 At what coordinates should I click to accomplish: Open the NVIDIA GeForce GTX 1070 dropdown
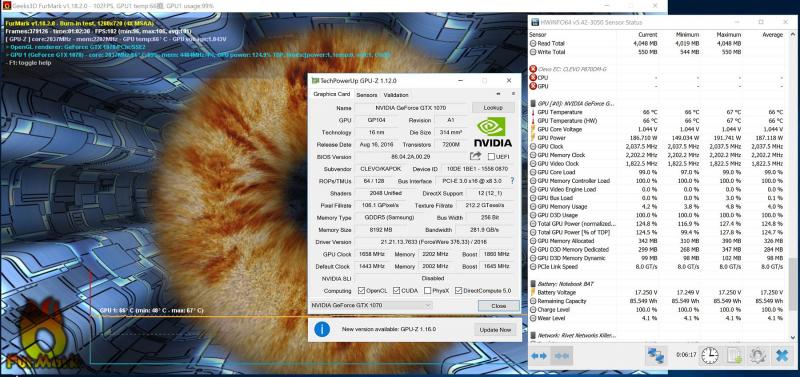[371, 305]
